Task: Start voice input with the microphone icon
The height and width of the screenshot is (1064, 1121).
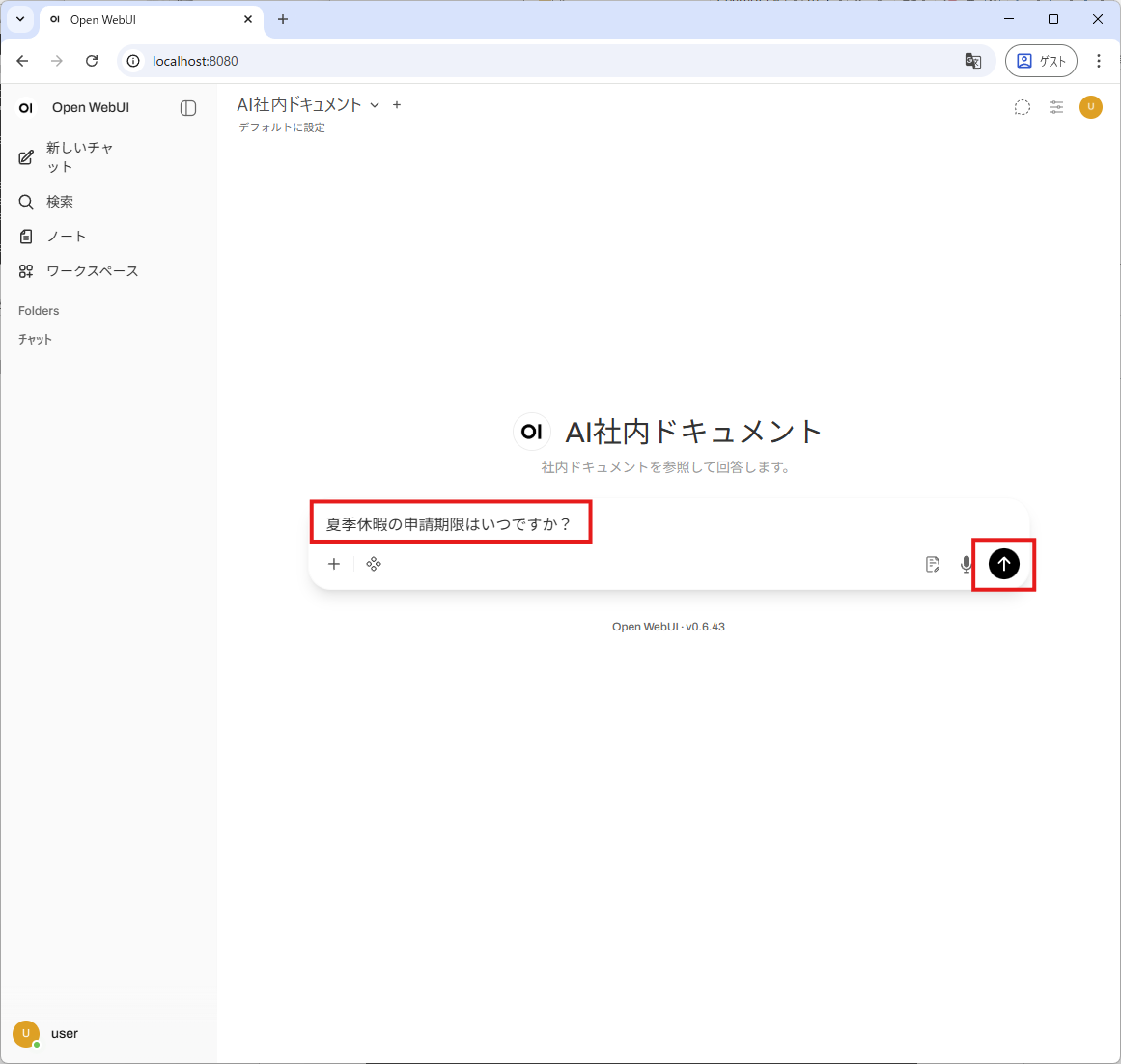Action: (x=966, y=564)
